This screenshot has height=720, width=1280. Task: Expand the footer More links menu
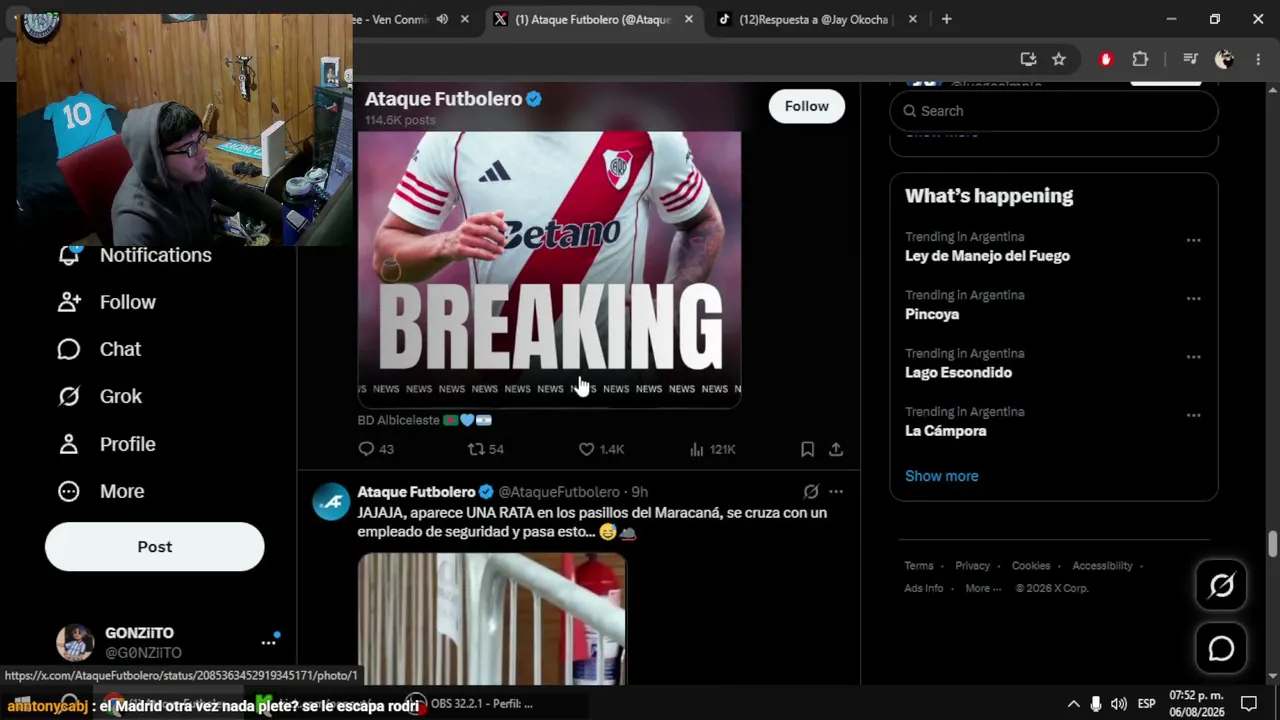pyautogui.click(x=983, y=588)
